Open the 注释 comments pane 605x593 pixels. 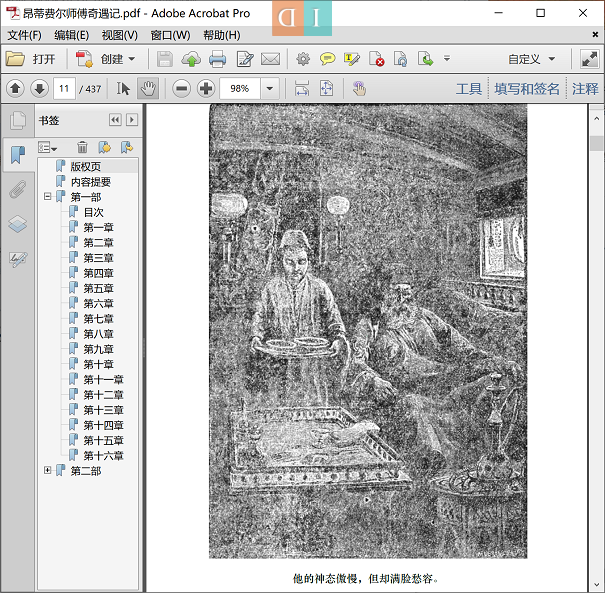coord(585,89)
